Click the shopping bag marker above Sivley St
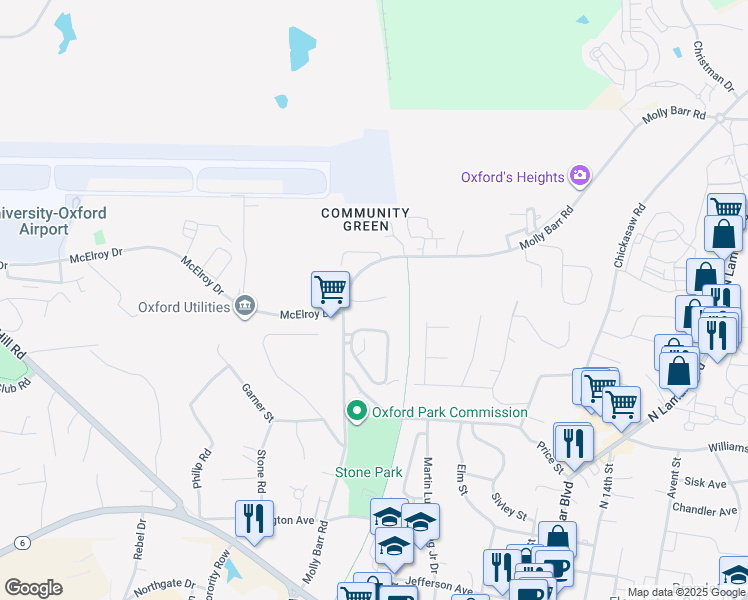The width and height of the screenshot is (748, 600). (x=558, y=541)
